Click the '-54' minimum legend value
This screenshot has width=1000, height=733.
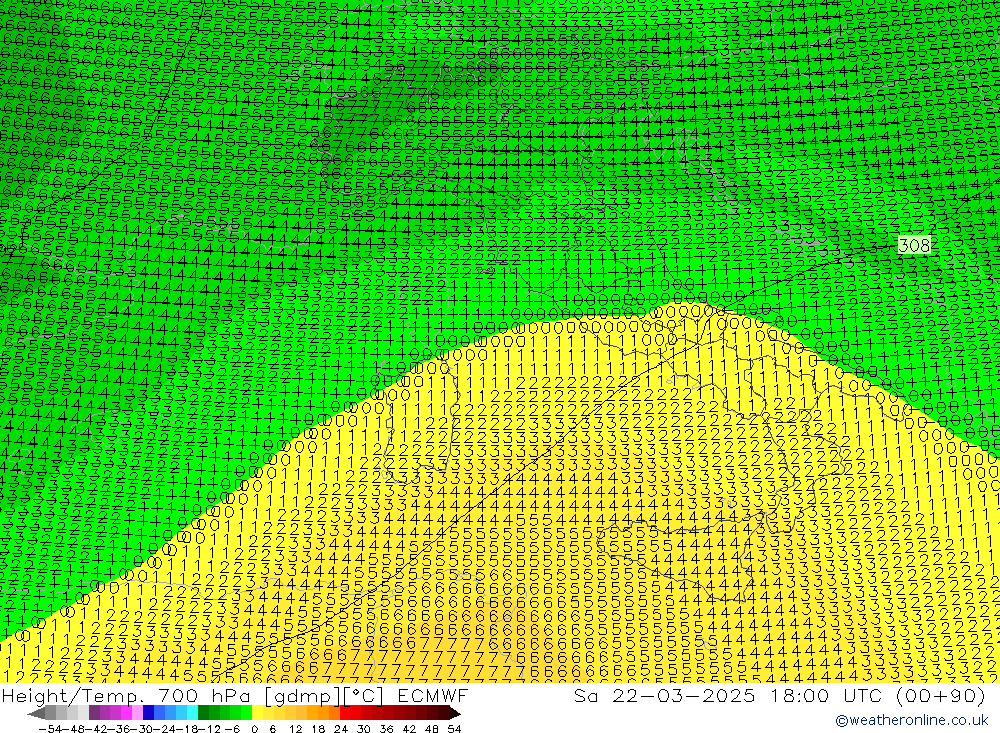pos(48,729)
